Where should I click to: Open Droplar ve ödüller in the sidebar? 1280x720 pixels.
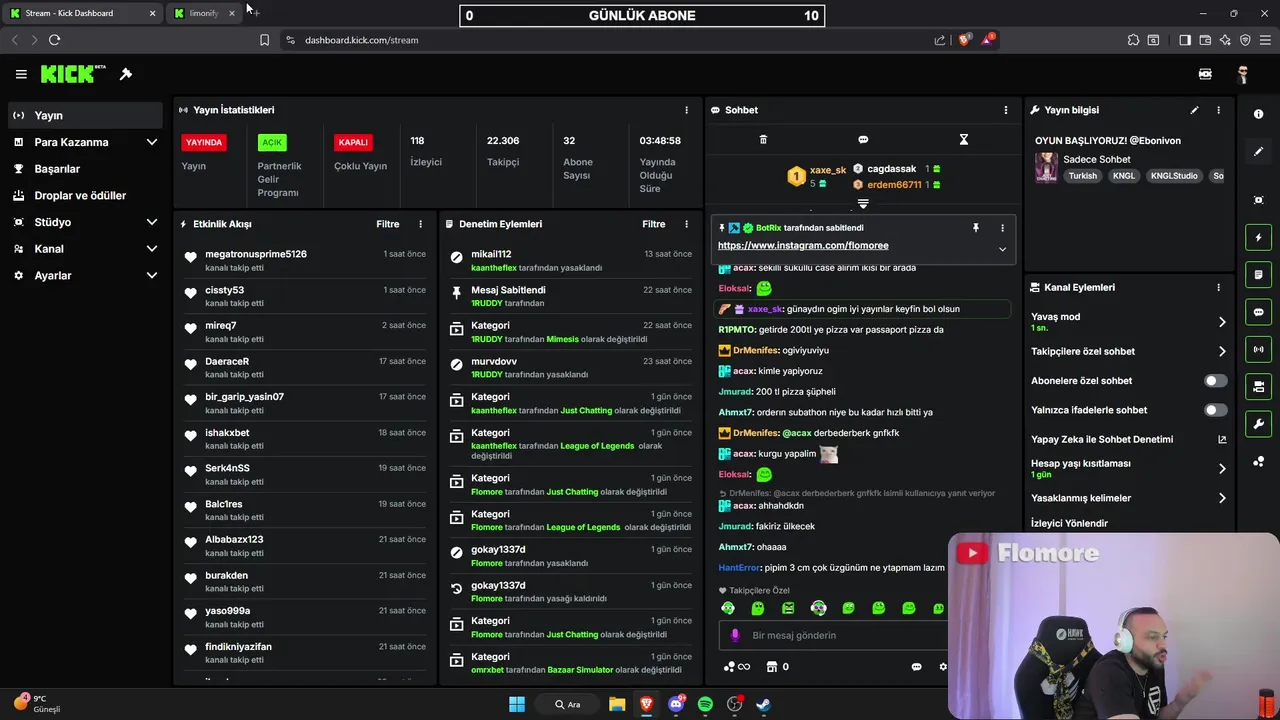click(x=85, y=195)
